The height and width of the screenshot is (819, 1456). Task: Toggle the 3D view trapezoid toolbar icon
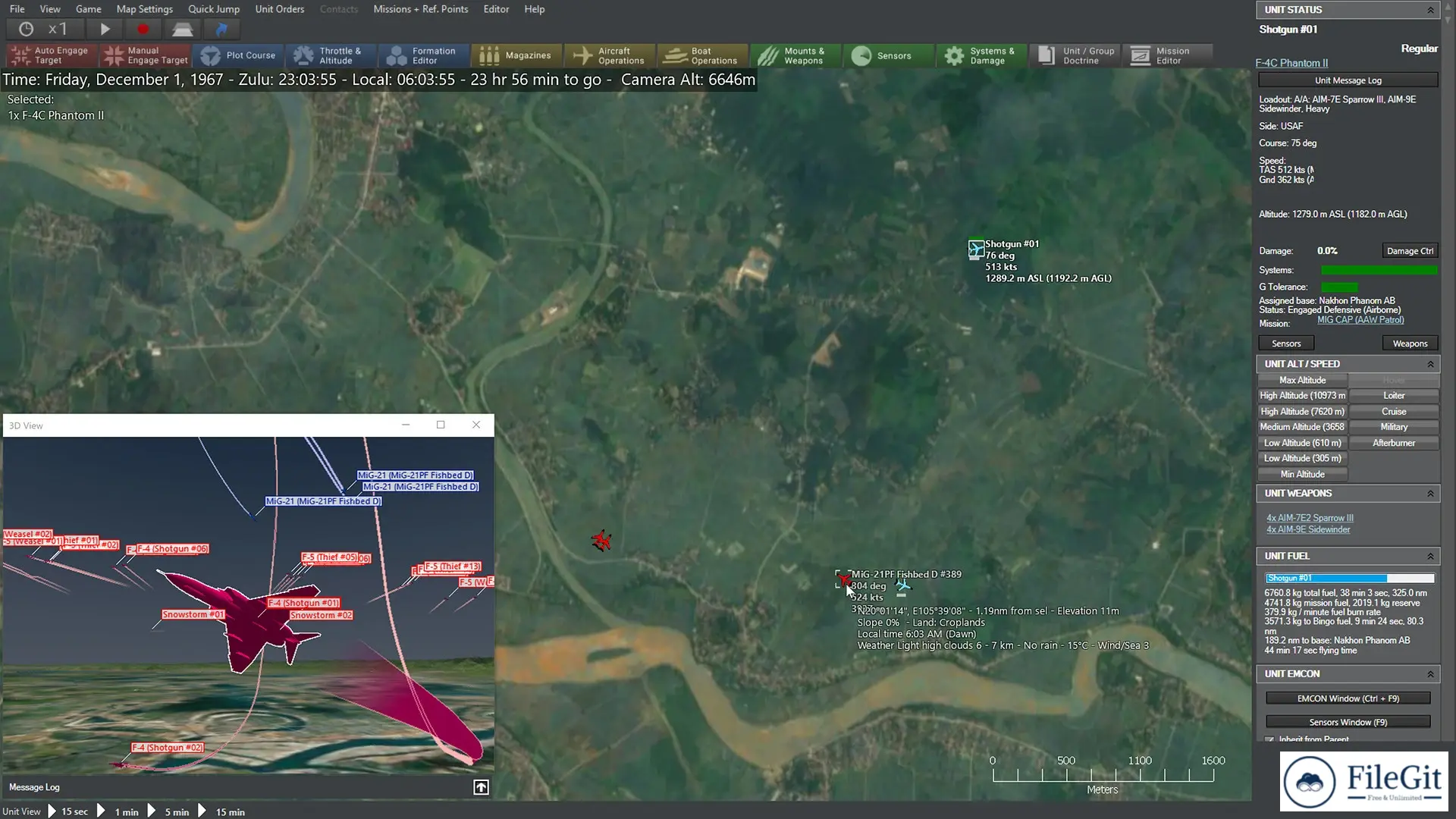coord(182,30)
